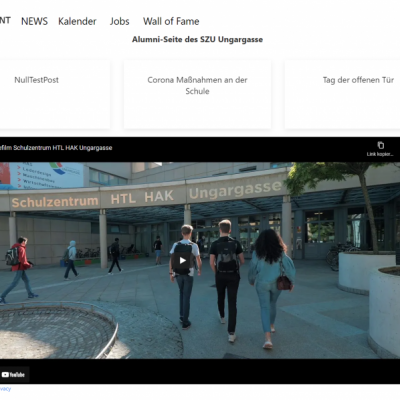Click the tree in the video frame
Viewport: 400px width, 400px height.
(x=343, y=193)
